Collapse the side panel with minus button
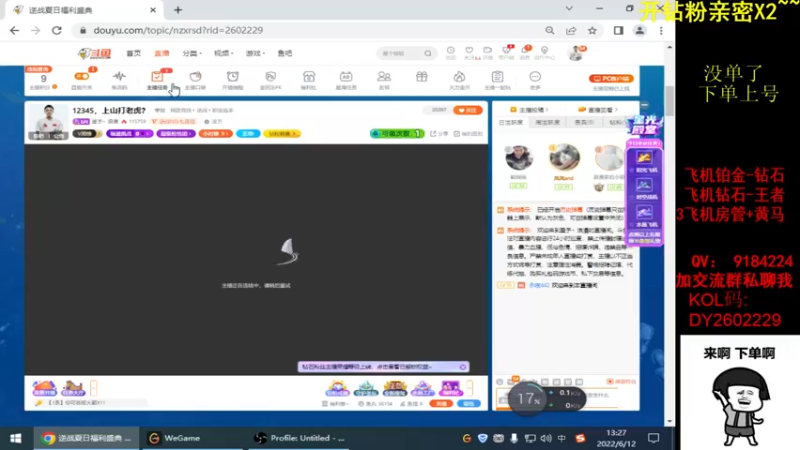 pyautogui.click(x=645, y=105)
